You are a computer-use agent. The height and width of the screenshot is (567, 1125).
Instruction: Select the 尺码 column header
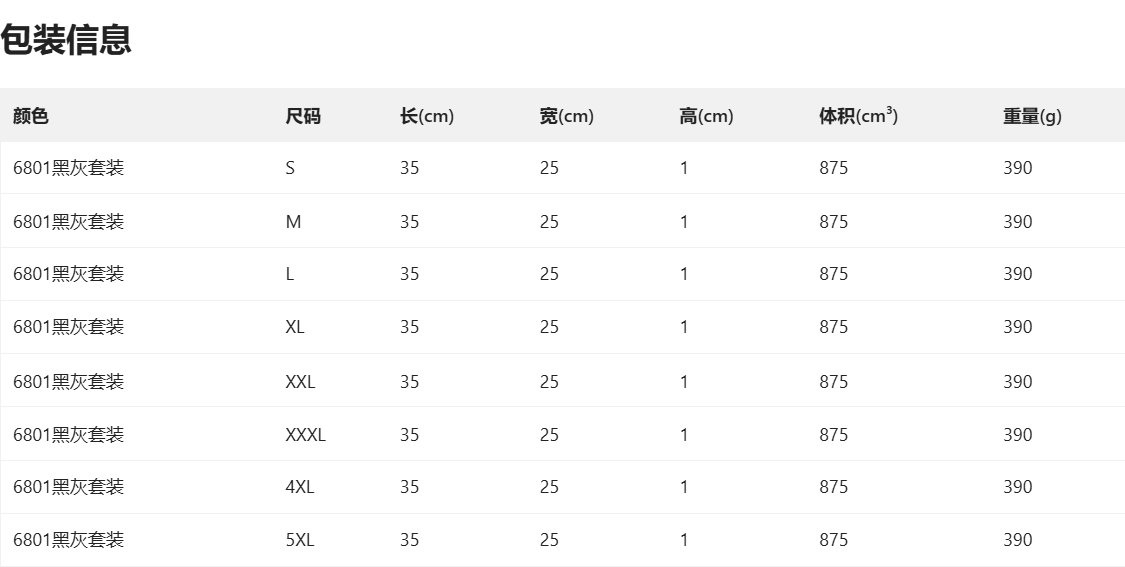coord(303,116)
